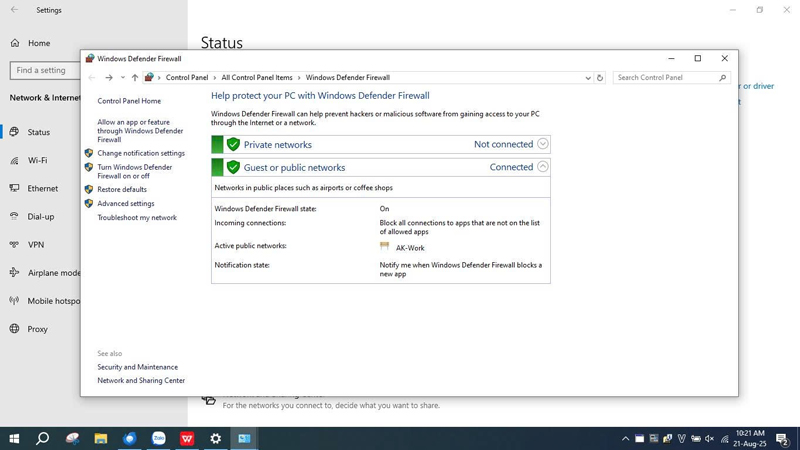
Task: Open Control Panel Home link
Action: pos(129,101)
